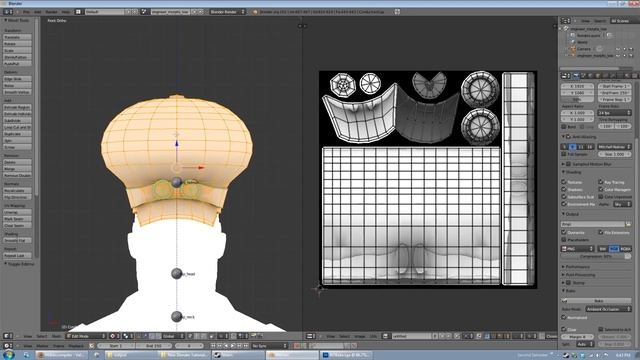Toggle the Full Sample checkbox

click(x=564, y=154)
